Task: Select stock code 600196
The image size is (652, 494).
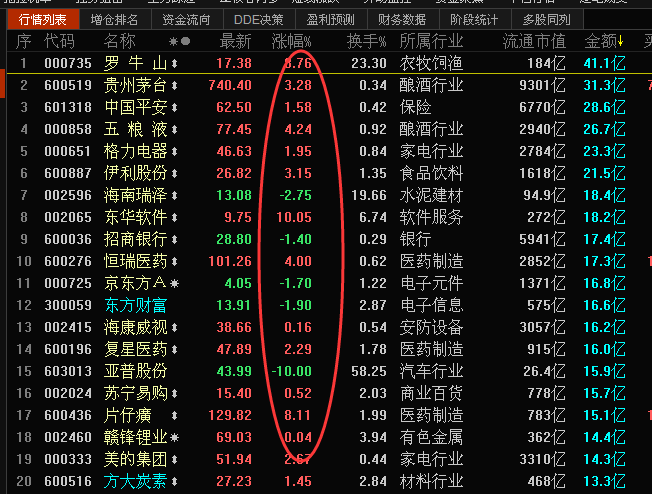Action: pyautogui.click(x=68, y=350)
